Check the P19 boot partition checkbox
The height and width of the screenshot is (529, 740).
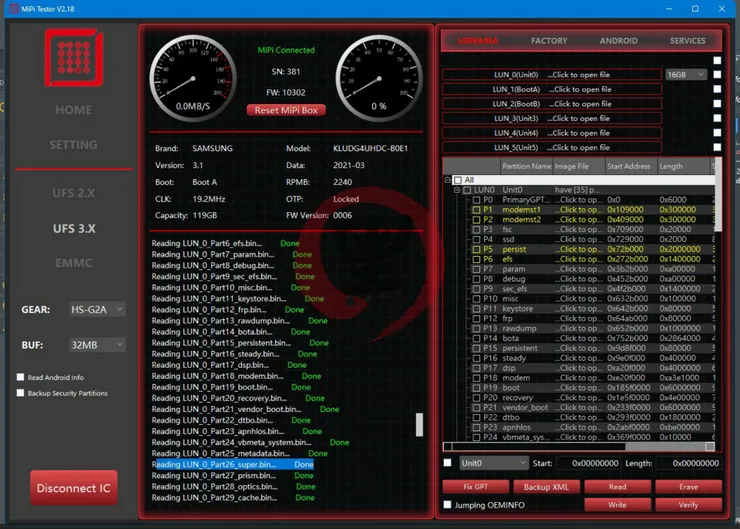477,387
